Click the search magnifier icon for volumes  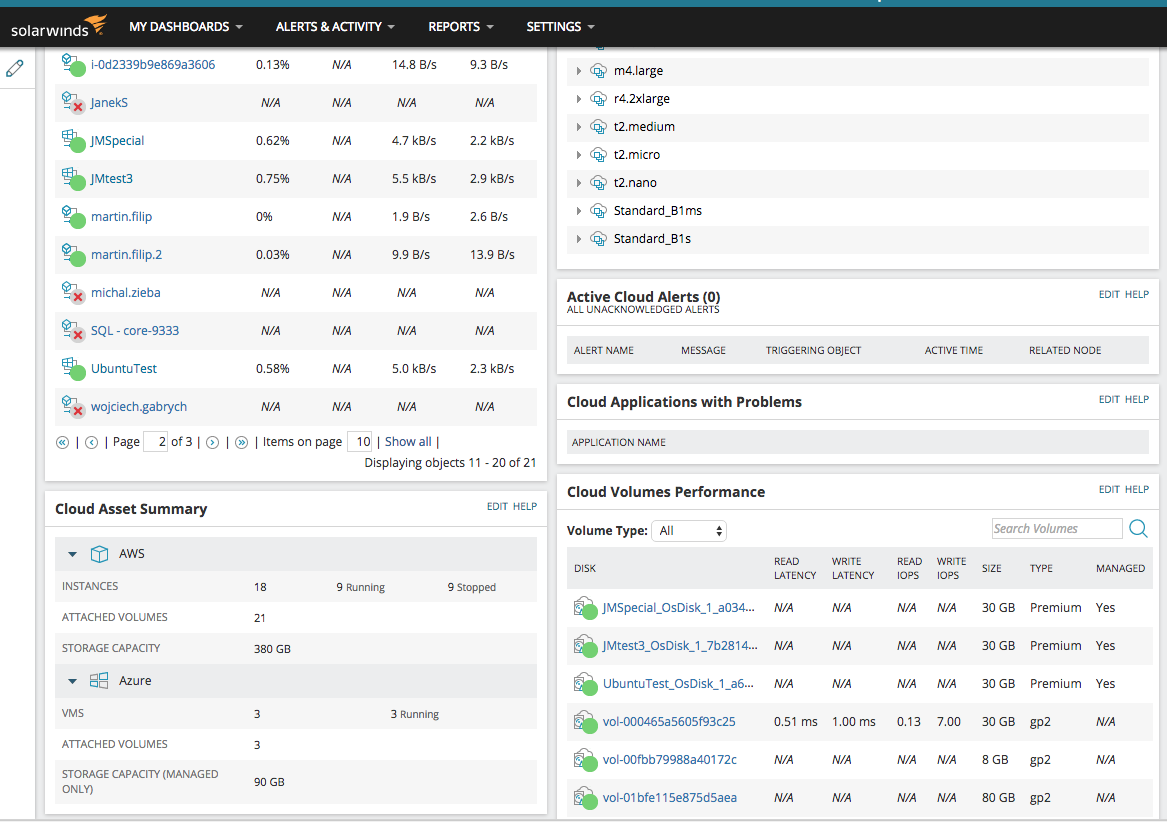pyautogui.click(x=1139, y=528)
